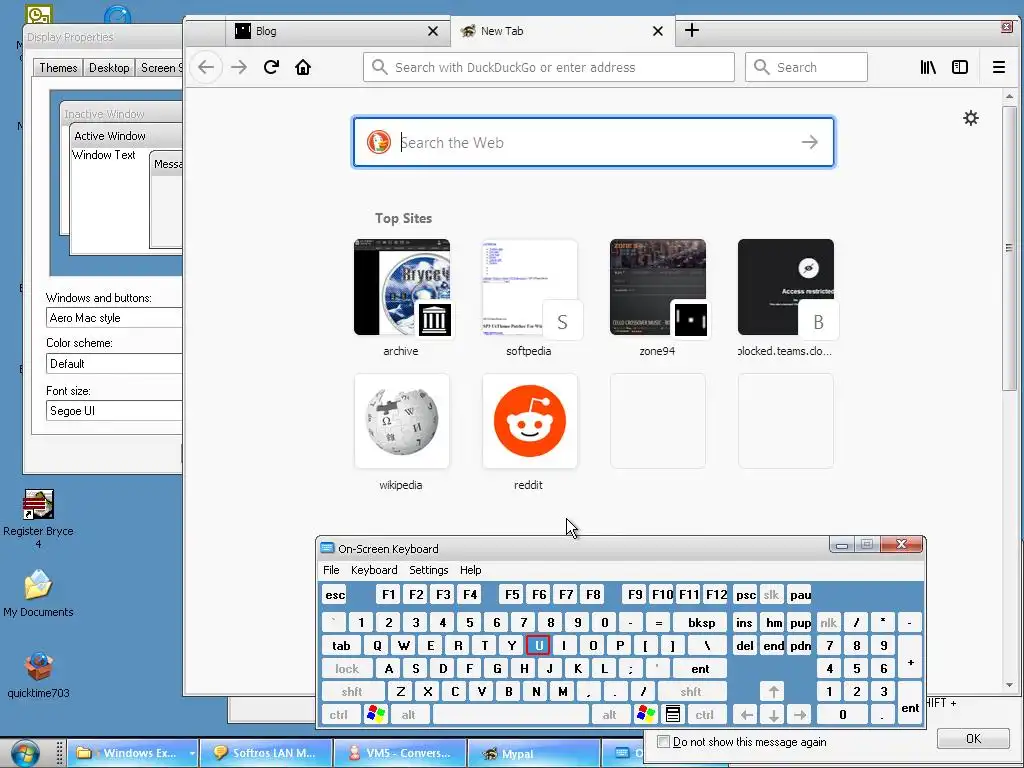
Task: Open the blocked.teams top site tile
Action: pos(786,287)
